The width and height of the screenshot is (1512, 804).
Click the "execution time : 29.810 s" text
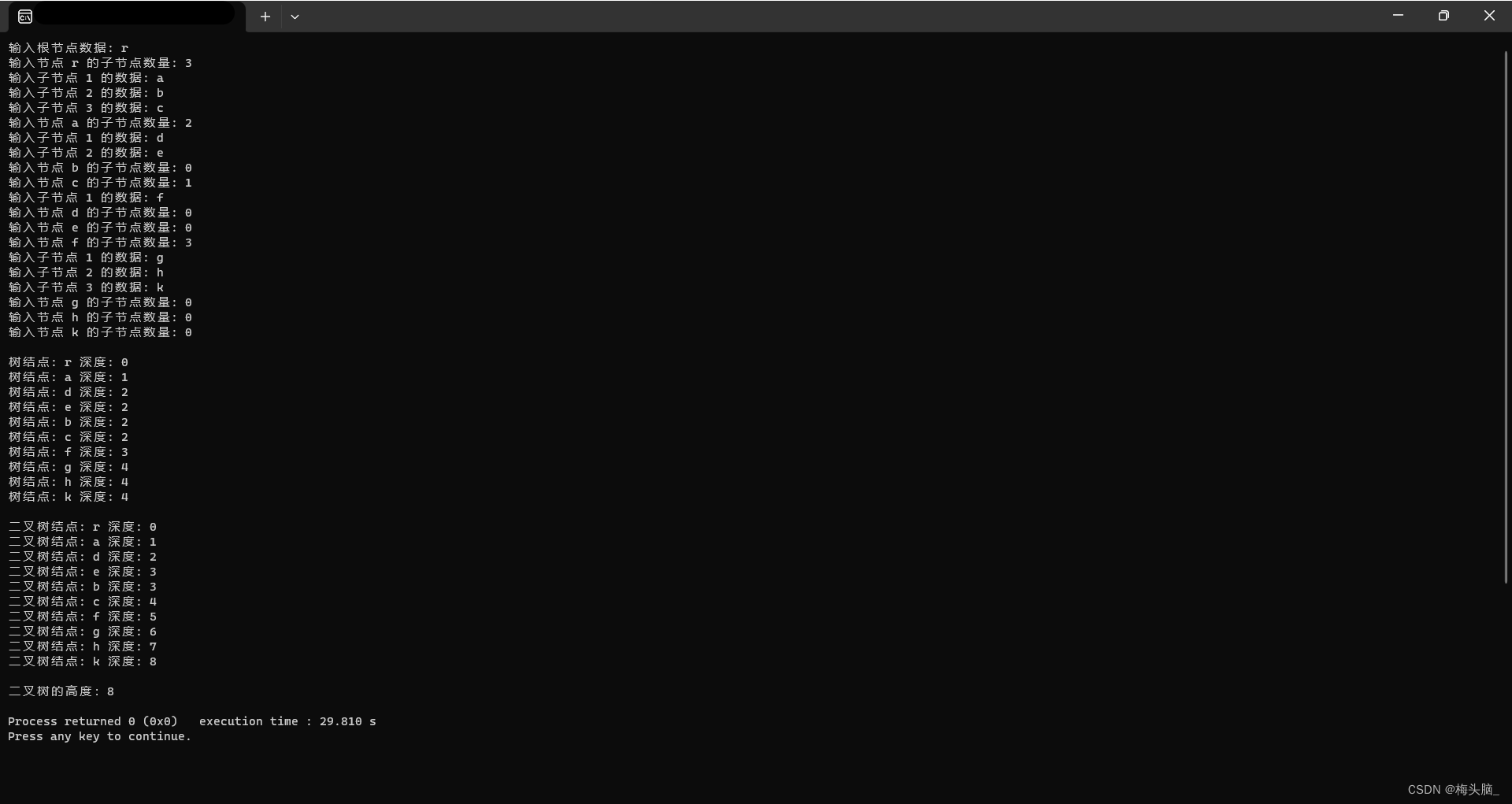pyautogui.click(x=287, y=722)
